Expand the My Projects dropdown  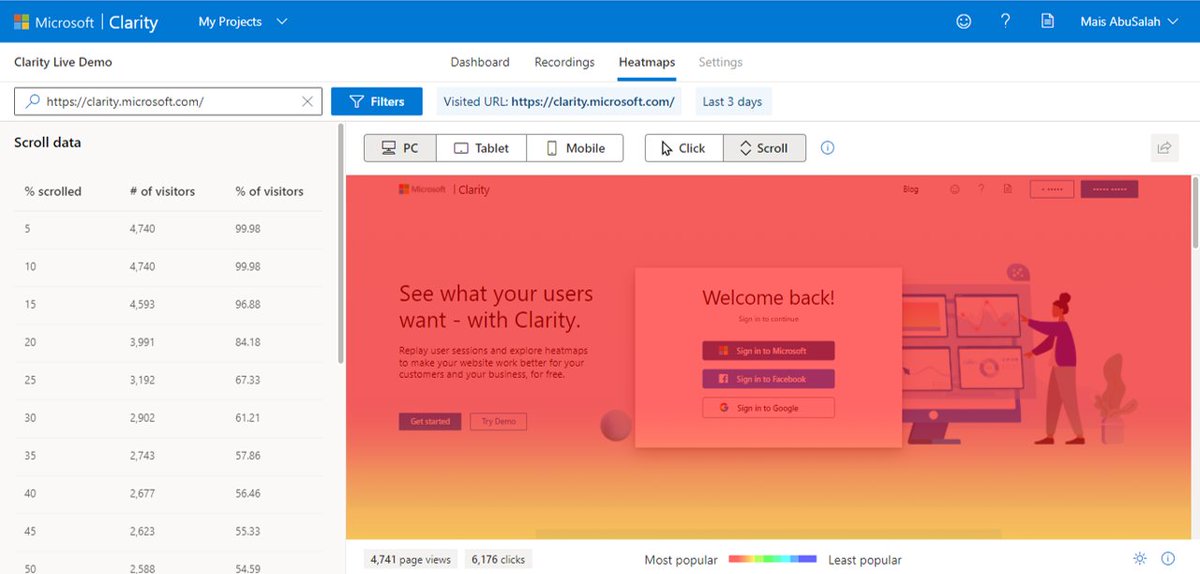(243, 21)
